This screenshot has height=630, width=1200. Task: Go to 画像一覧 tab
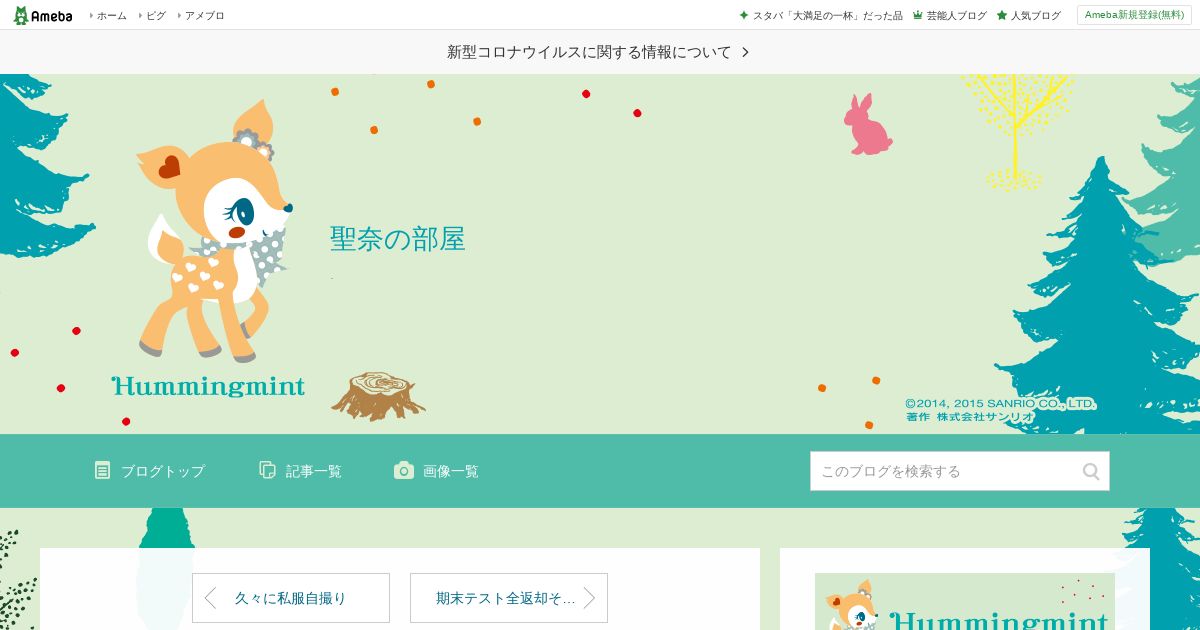click(x=451, y=471)
